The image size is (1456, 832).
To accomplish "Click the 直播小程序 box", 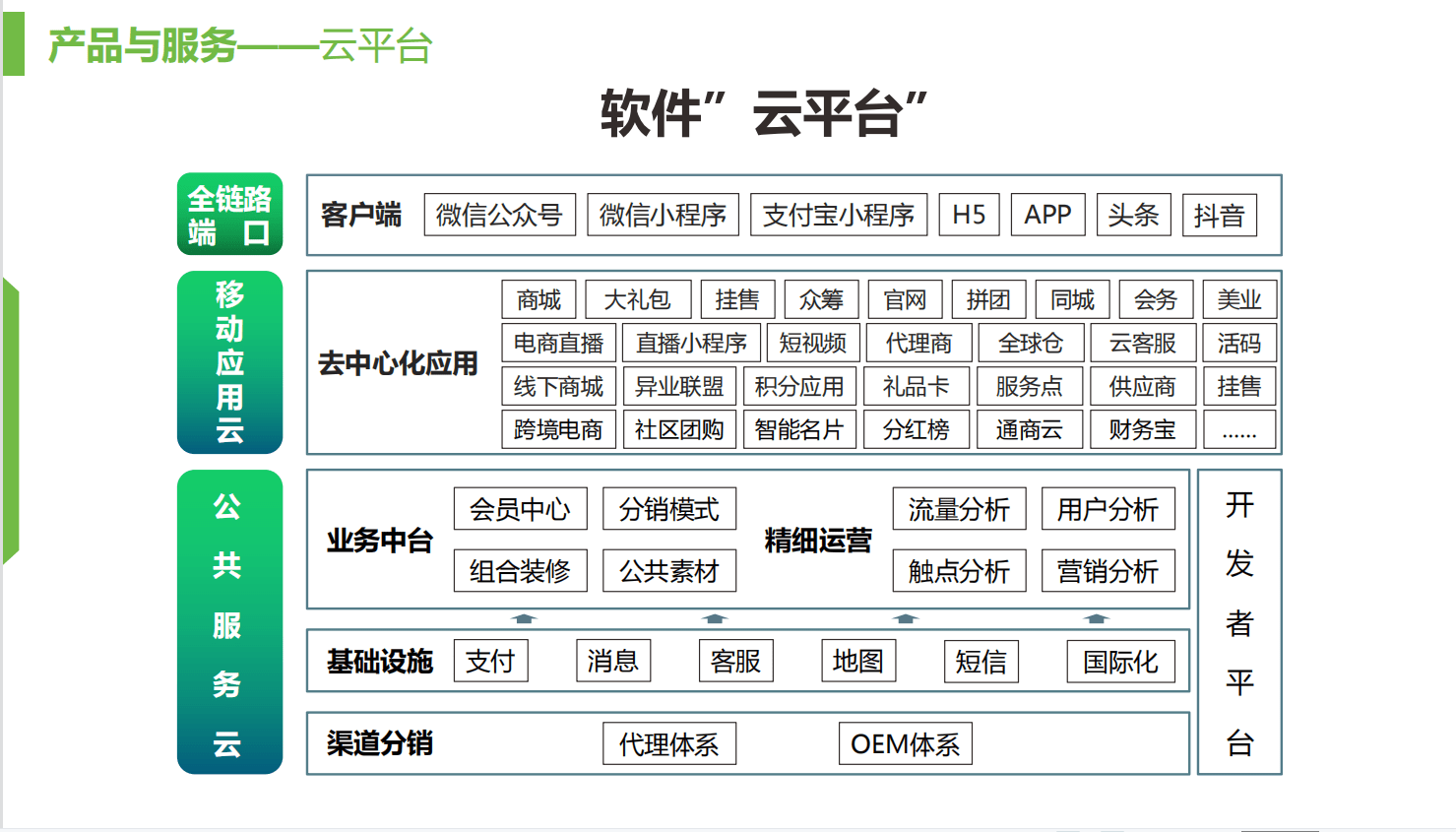I will point(692,343).
